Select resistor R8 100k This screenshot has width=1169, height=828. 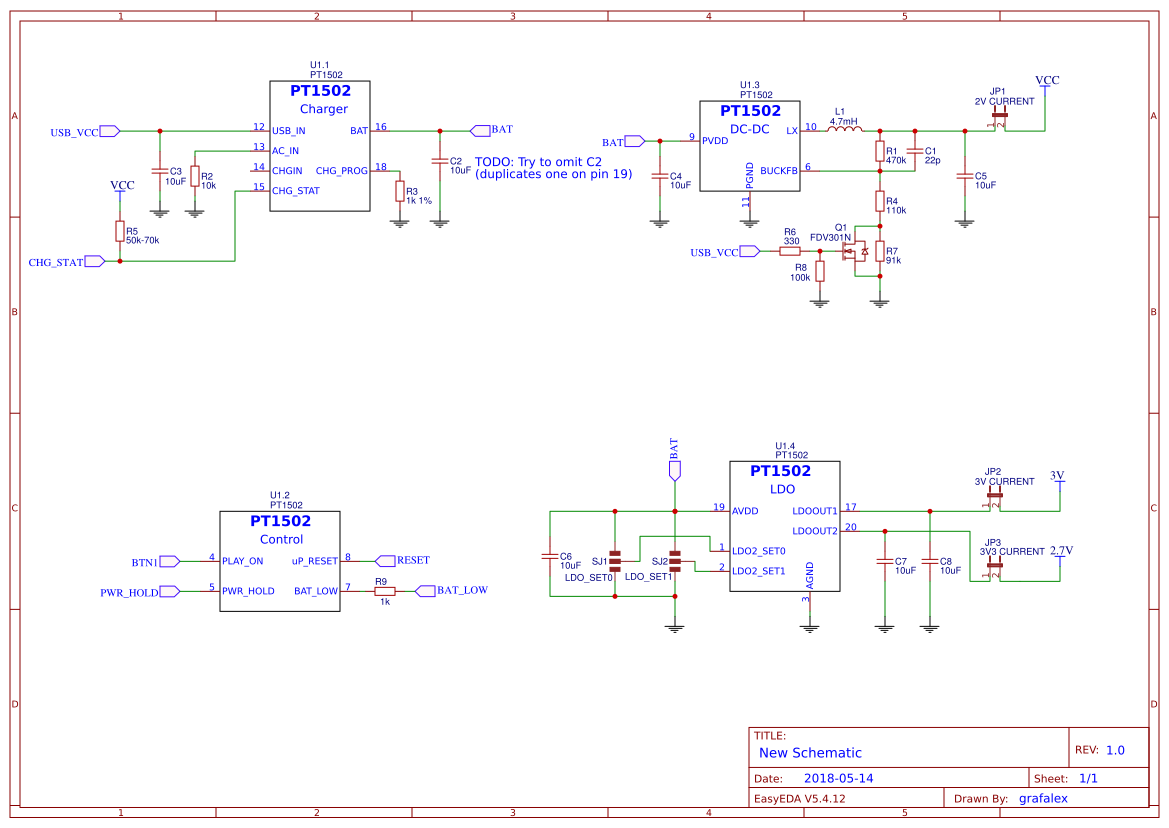(x=820, y=271)
